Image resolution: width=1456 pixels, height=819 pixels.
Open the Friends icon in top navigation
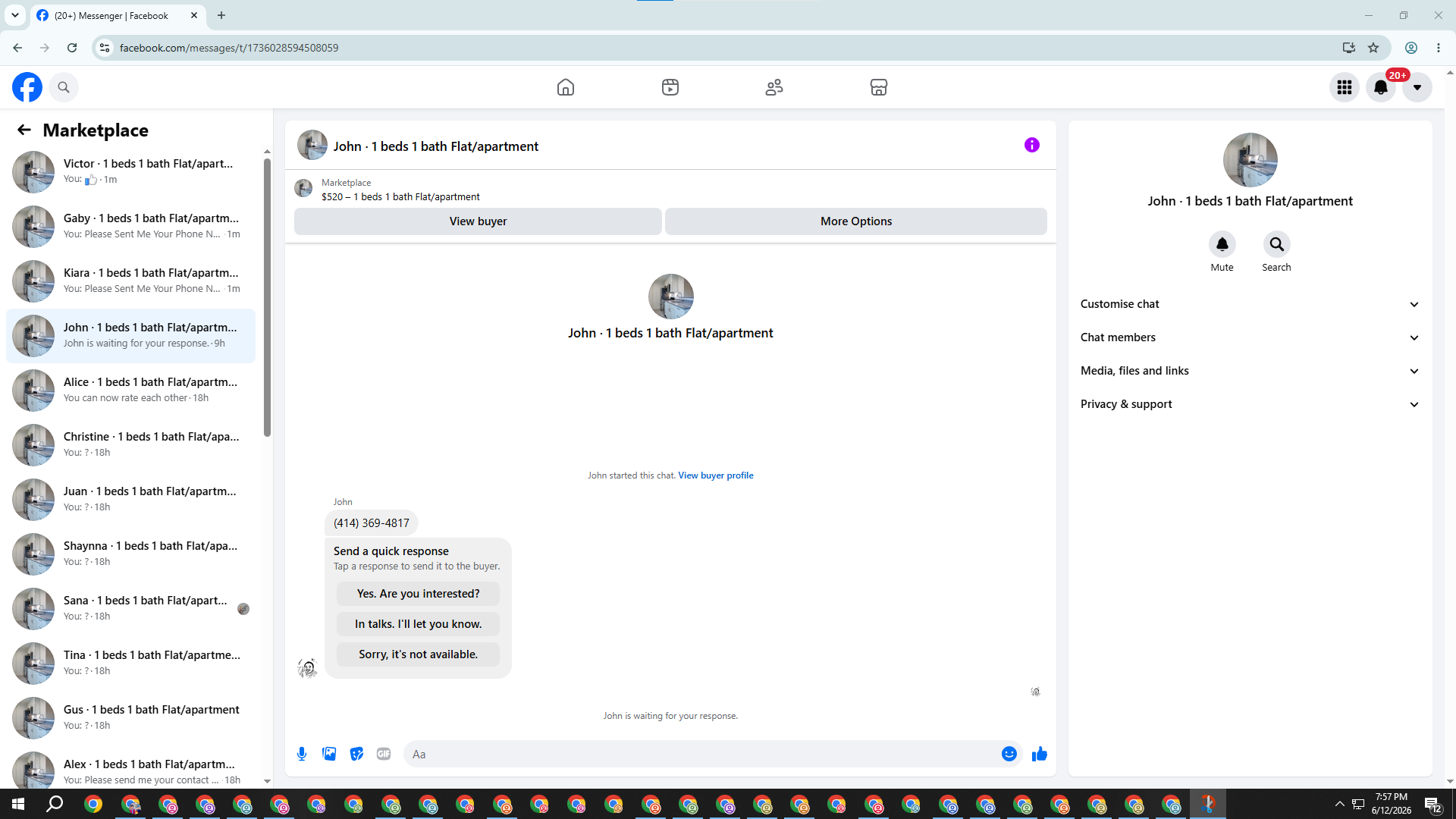(x=774, y=87)
